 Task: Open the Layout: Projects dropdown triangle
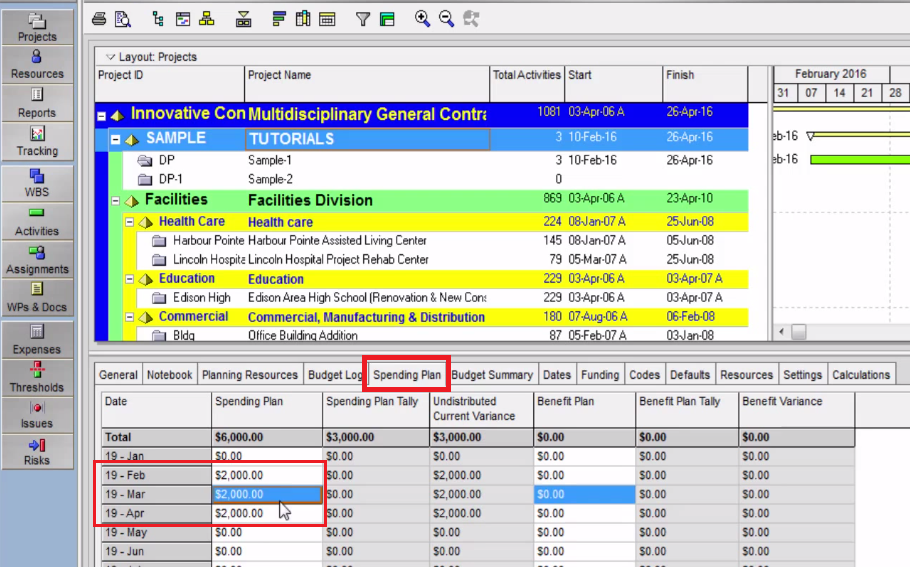tap(110, 57)
